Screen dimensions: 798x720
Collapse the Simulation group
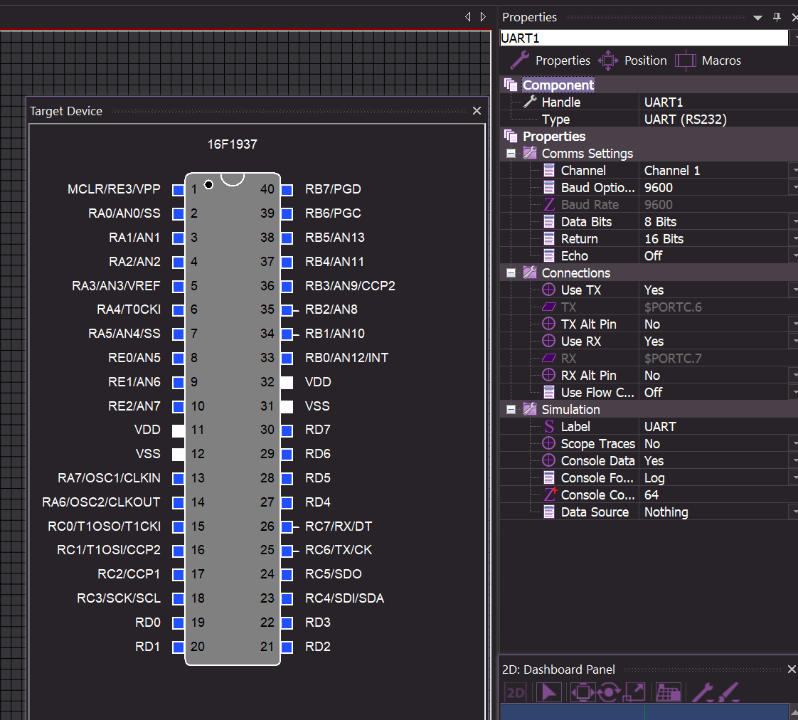point(511,410)
